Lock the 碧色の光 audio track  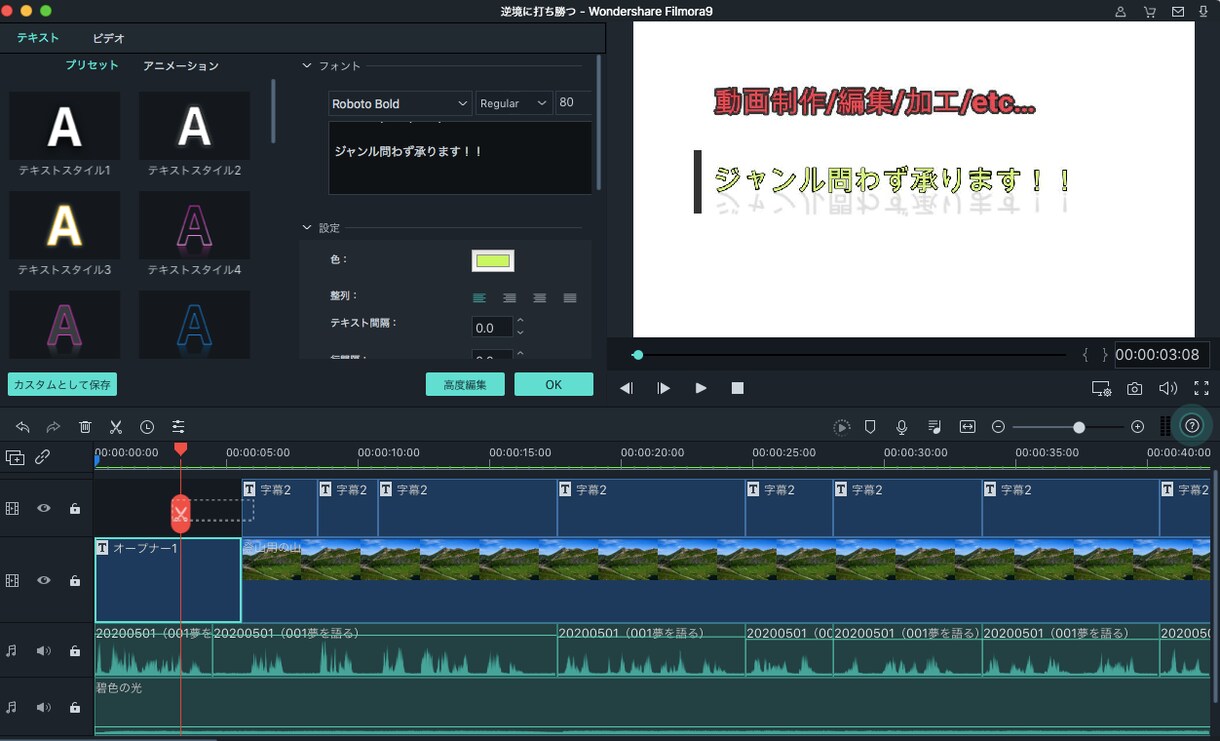pos(74,707)
